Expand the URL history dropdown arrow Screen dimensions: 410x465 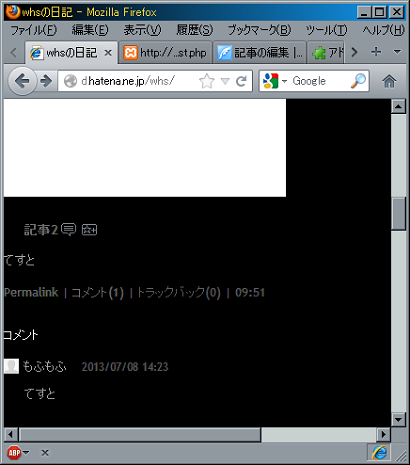coord(225,81)
